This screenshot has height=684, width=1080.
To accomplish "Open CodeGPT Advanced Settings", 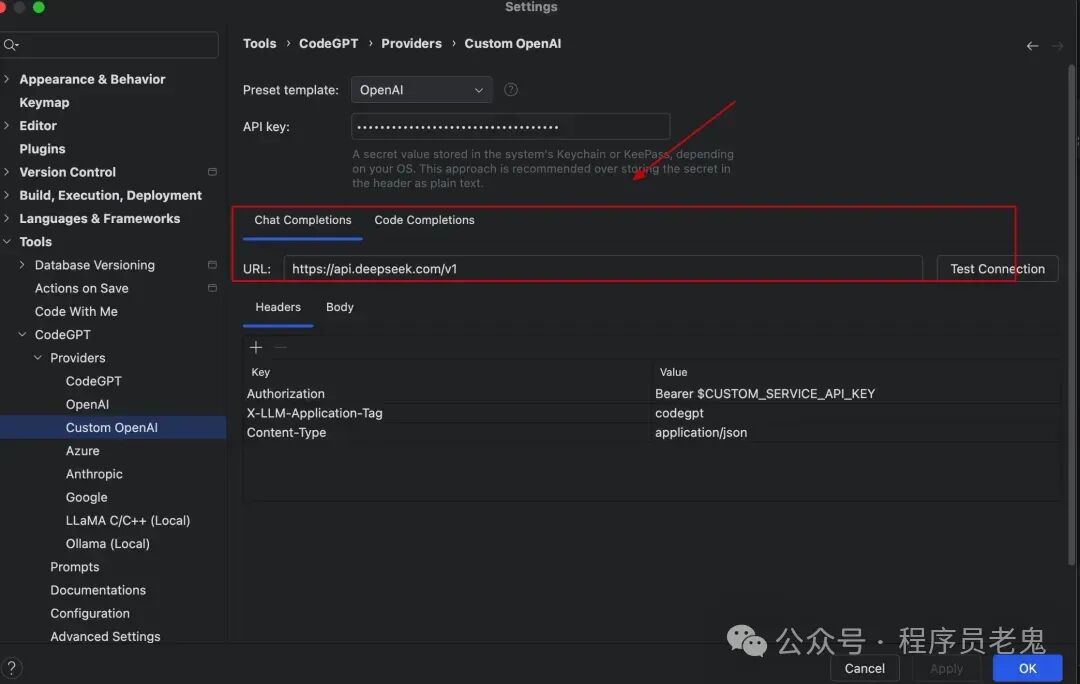I will 105,636.
